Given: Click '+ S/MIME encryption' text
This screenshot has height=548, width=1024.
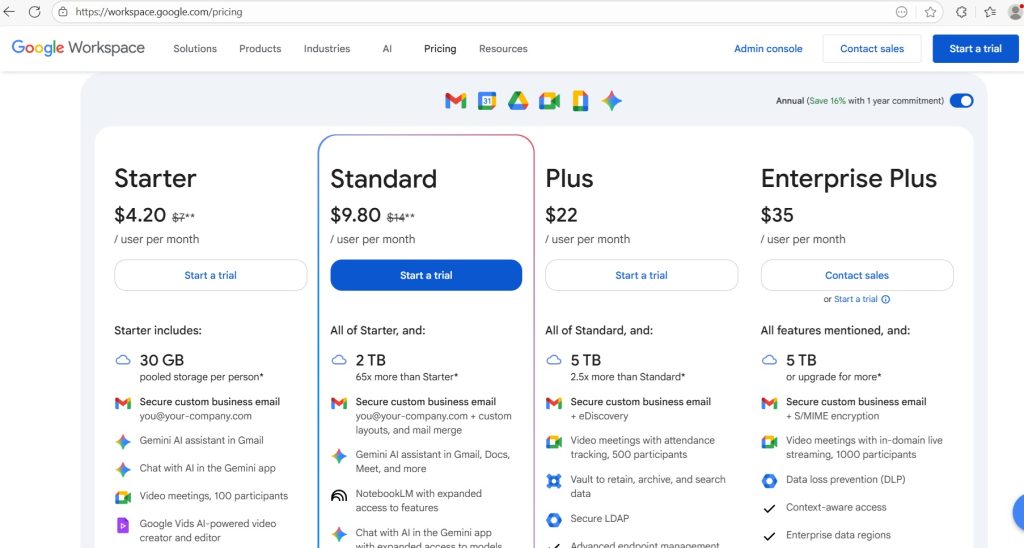Looking at the screenshot, I should [833, 416].
